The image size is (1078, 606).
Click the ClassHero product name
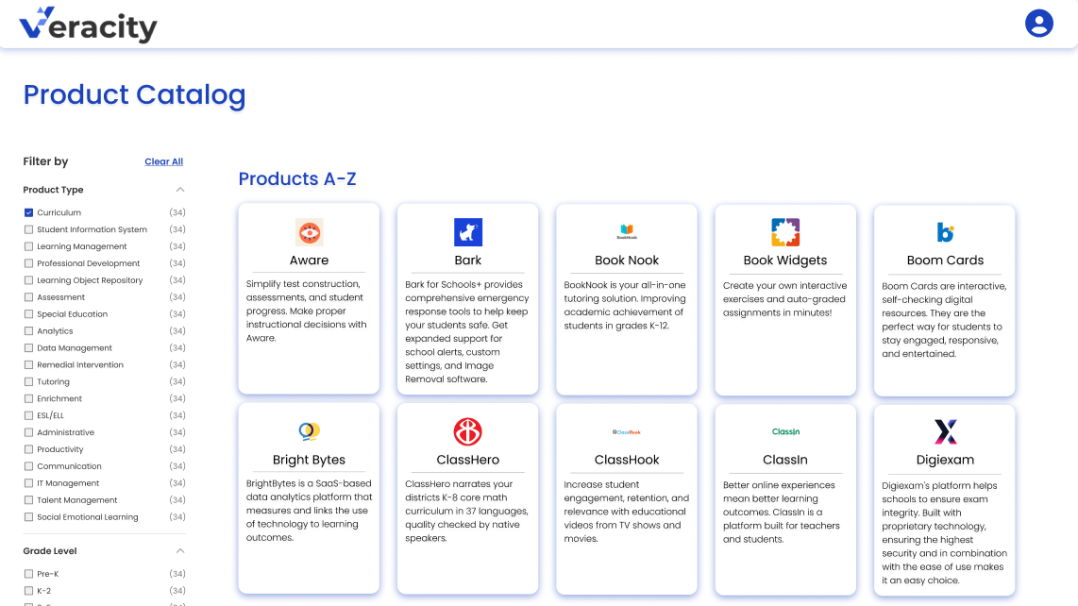click(468, 459)
